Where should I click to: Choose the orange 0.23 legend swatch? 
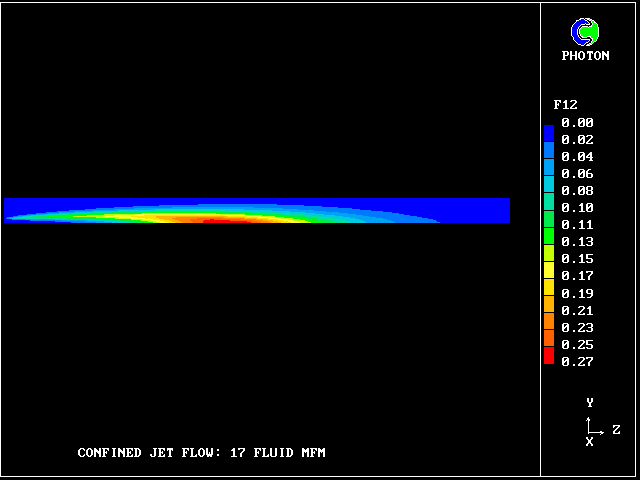pyautogui.click(x=548, y=322)
